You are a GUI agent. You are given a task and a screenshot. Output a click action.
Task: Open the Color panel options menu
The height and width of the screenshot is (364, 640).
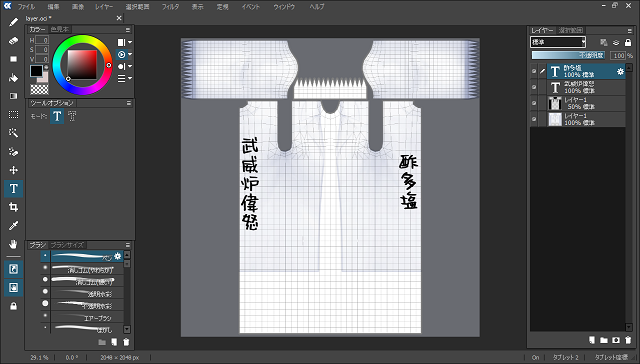128,30
